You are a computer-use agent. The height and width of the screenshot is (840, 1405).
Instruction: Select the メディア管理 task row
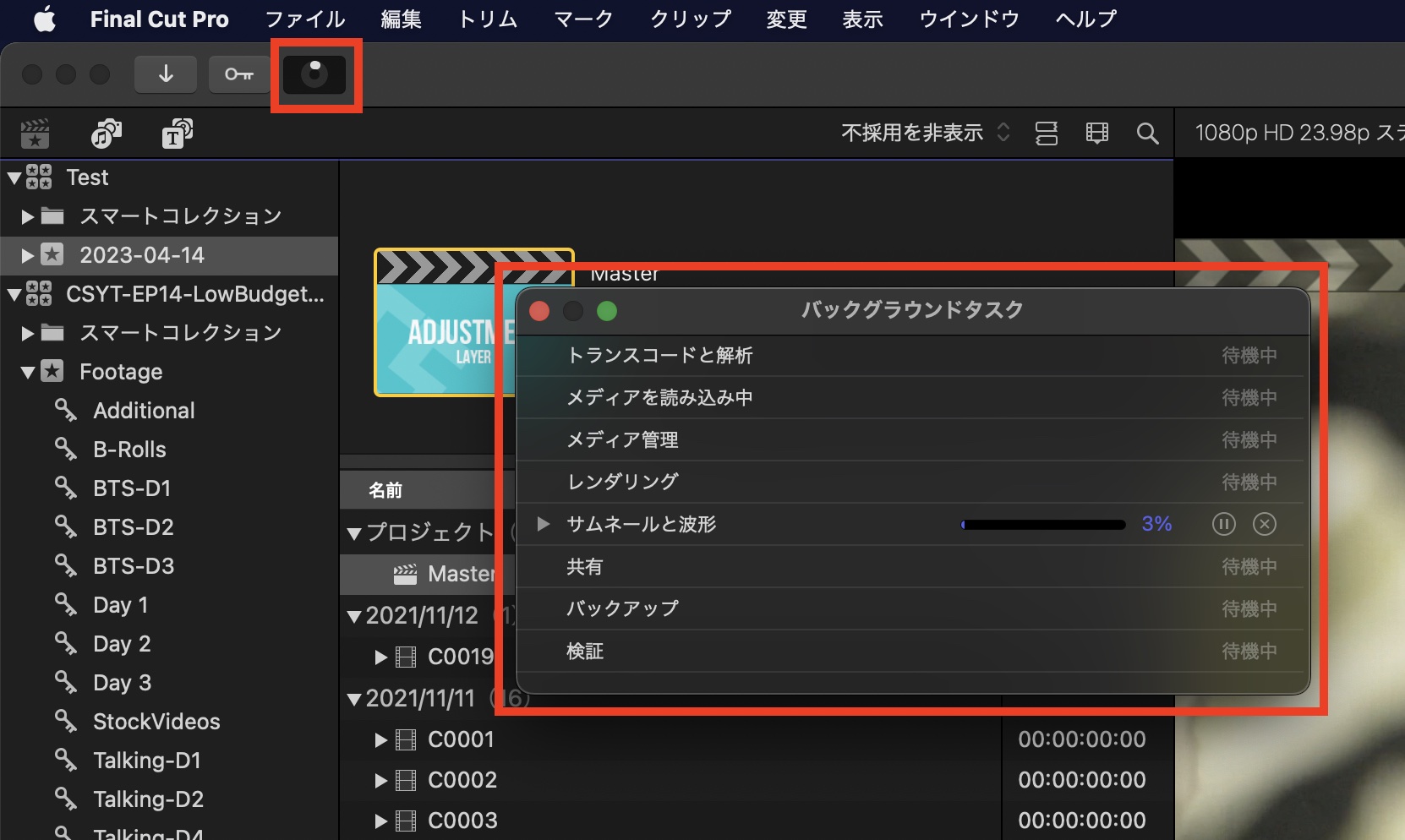pyautogui.click(x=911, y=439)
